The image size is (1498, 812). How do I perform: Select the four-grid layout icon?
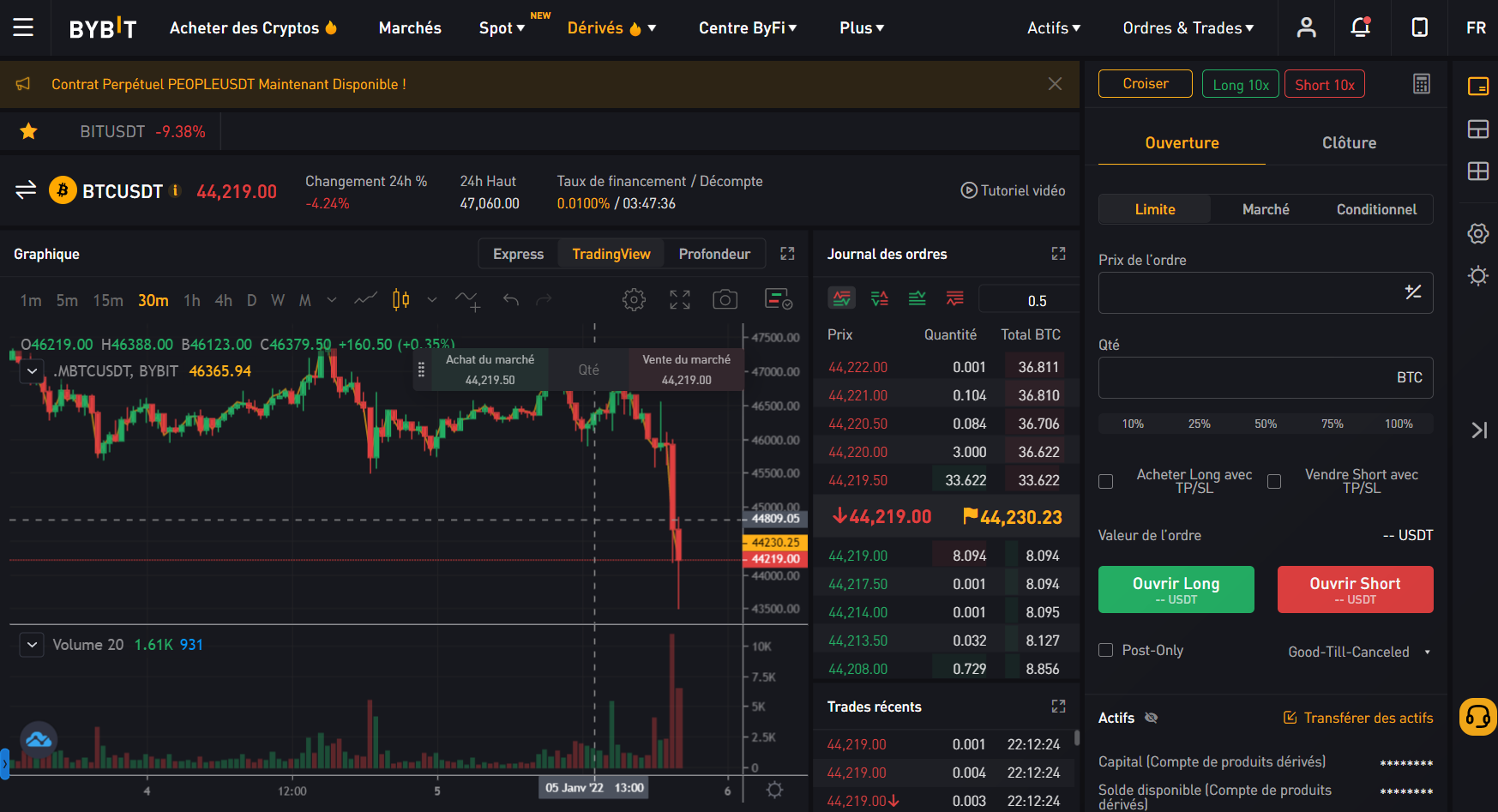pyautogui.click(x=1477, y=171)
